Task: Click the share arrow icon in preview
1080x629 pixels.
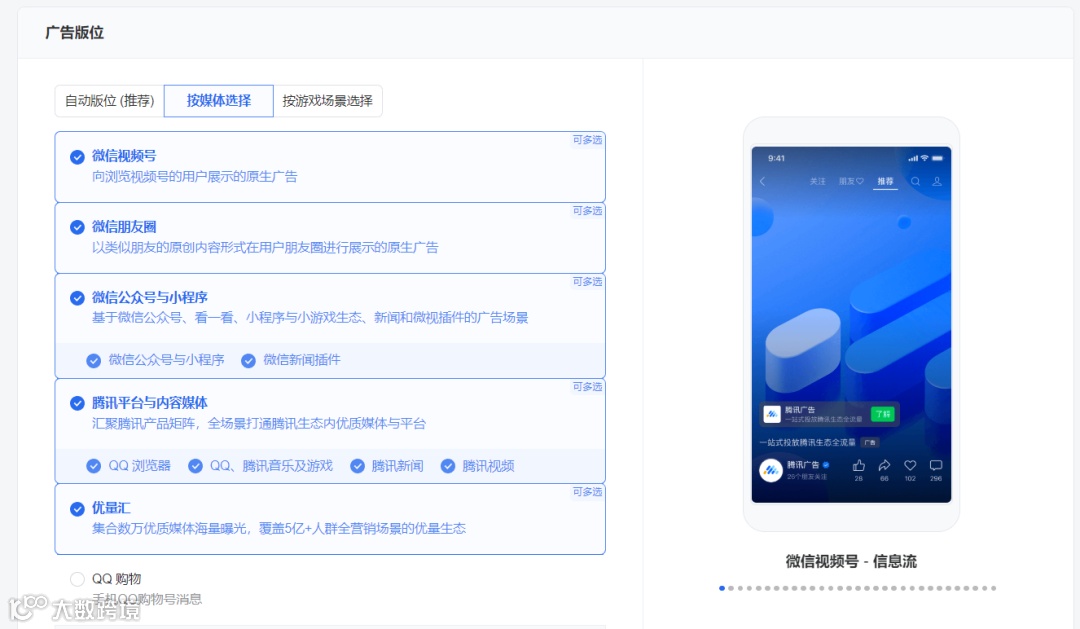Action: [x=884, y=466]
